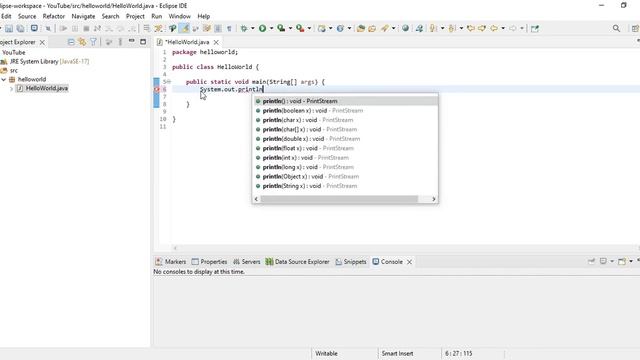Click the error marker on line 6
This screenshot has width=640, height=360.
(x=156, y=89)
